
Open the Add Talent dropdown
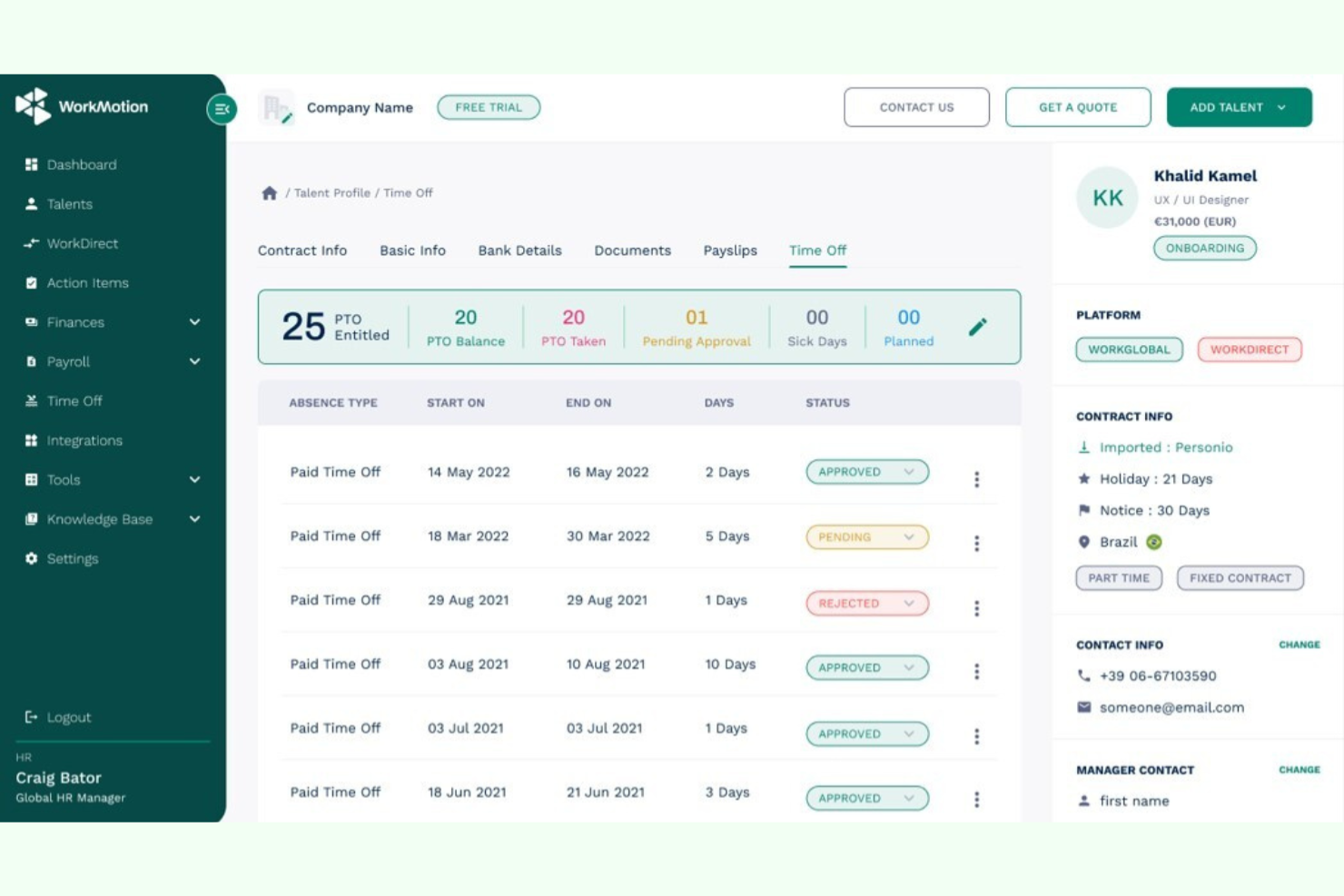coord(1239,107)
